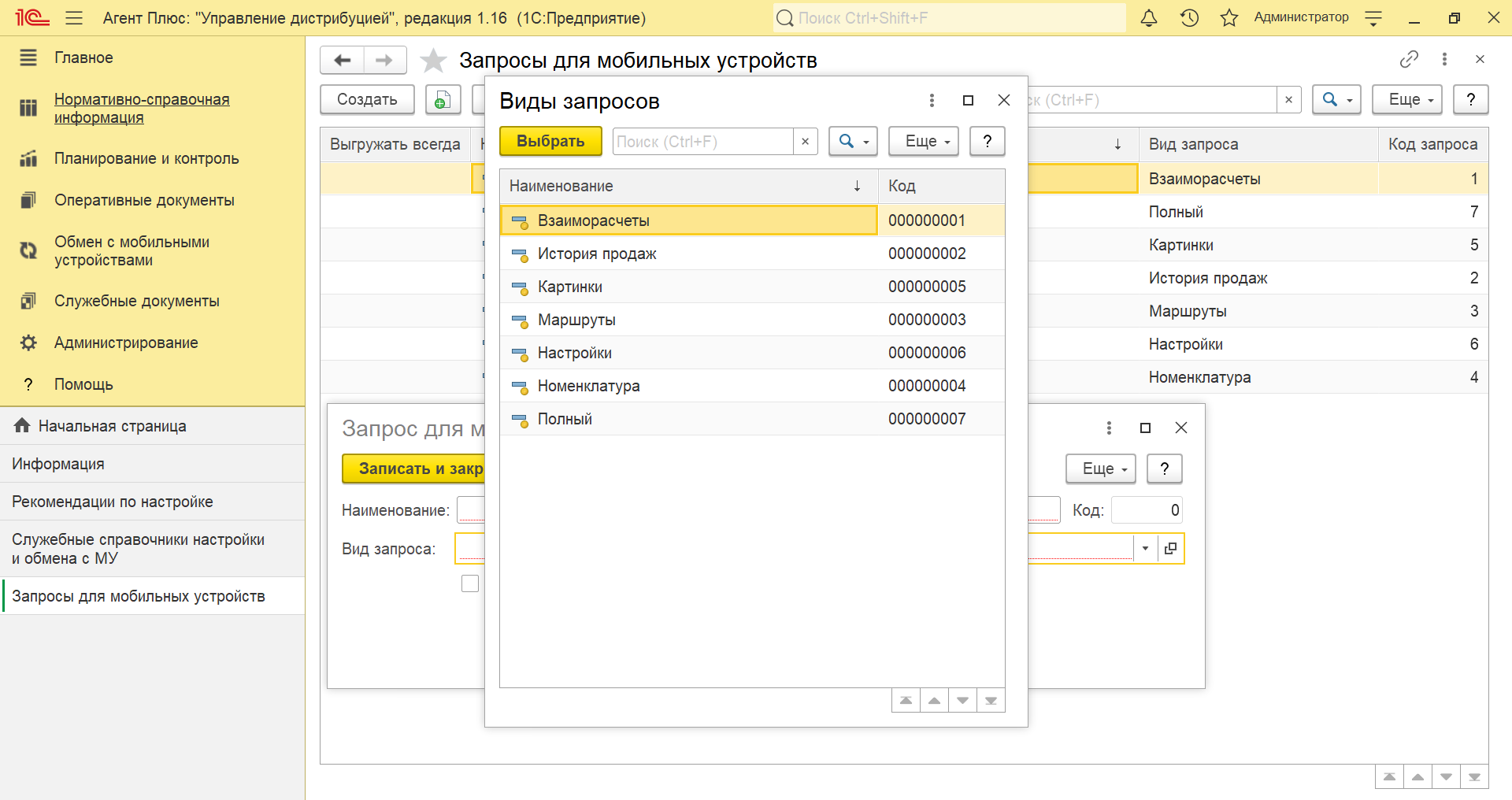Open help in Виды запросов dialog

click(987, 142)
